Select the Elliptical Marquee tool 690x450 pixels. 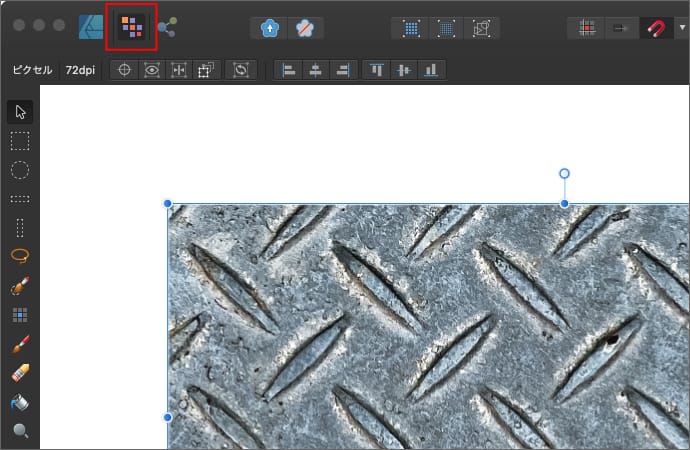[x=20, y=169]
